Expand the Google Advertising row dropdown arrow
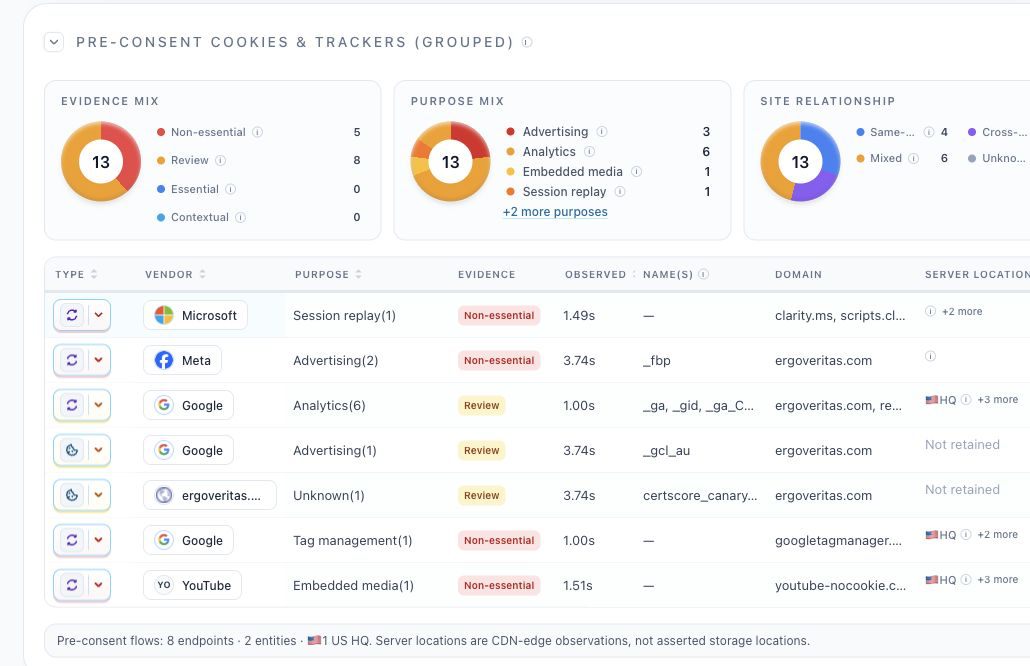Viewport: 1030px width, 666px height. pos(99,450)
